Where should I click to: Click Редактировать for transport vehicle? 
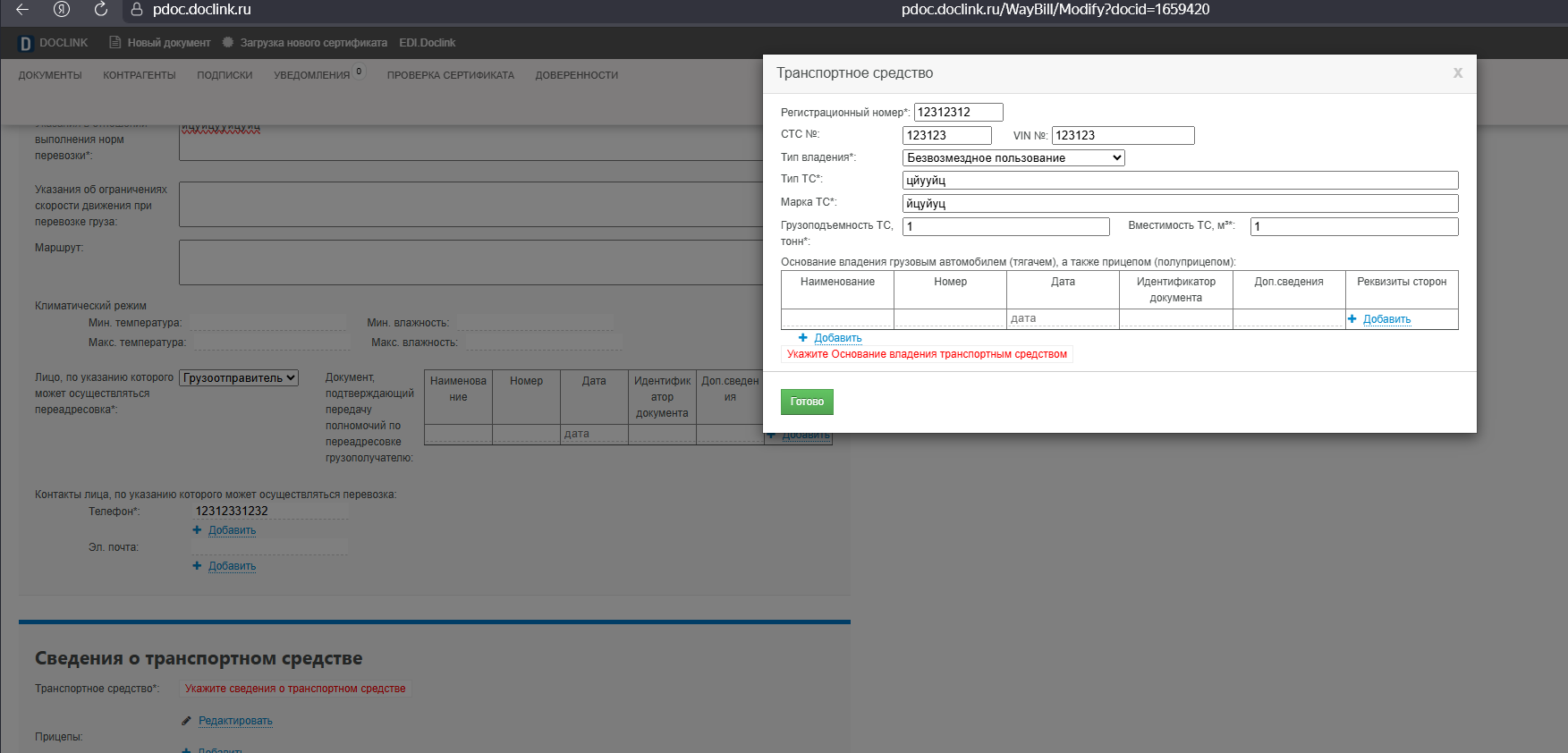tap(235, 721)
